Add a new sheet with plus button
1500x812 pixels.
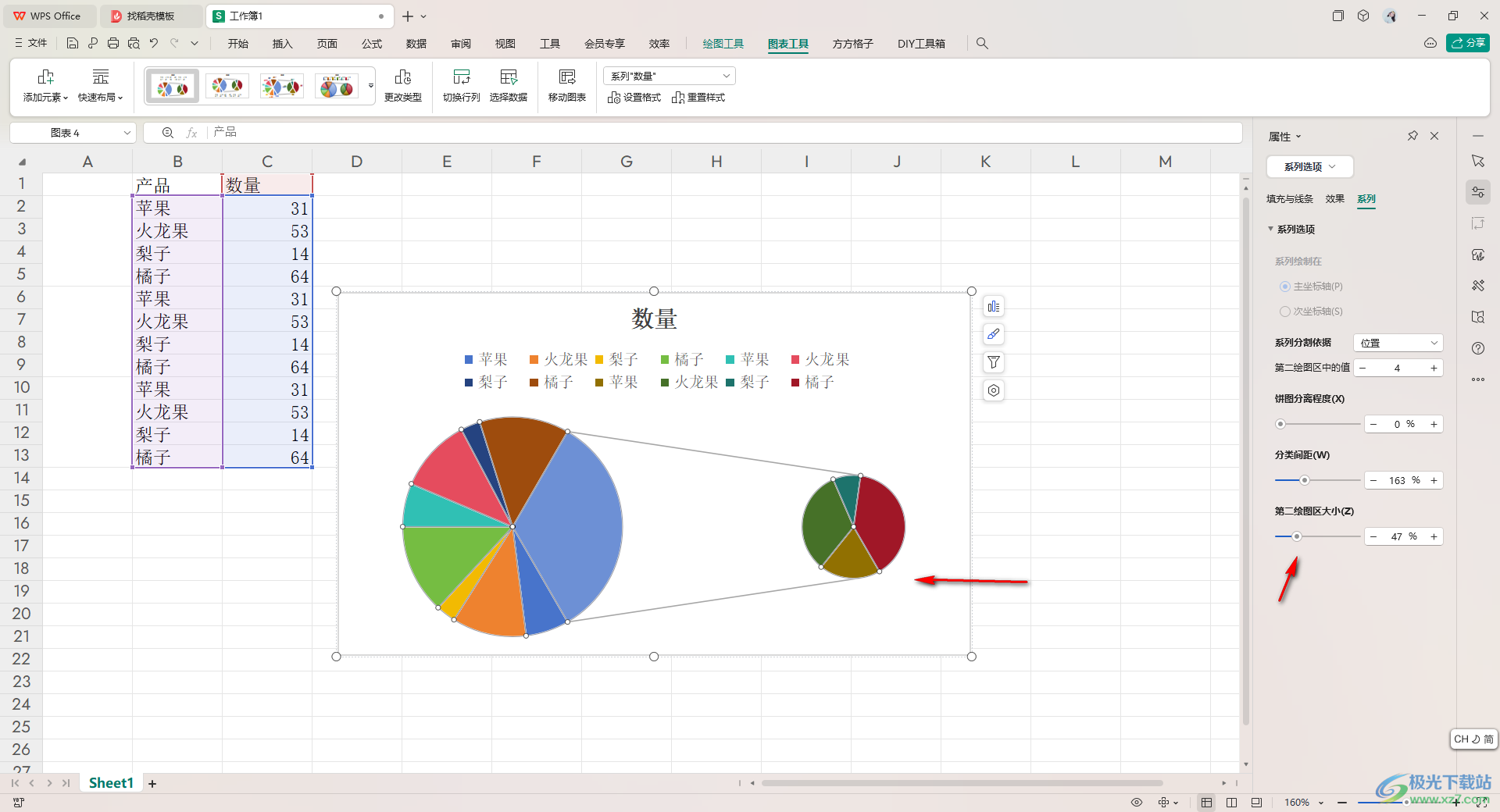click(x=152, y=783)
